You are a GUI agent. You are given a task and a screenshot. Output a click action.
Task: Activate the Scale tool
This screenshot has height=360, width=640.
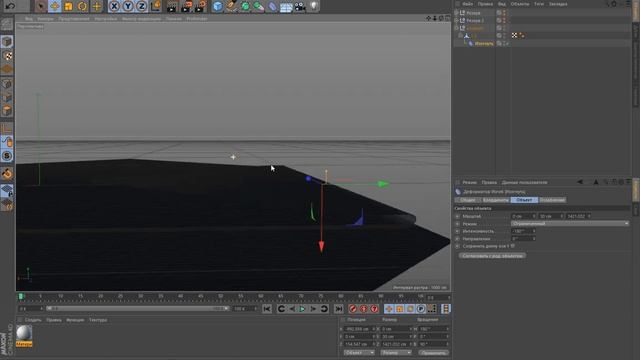[68, 6]
